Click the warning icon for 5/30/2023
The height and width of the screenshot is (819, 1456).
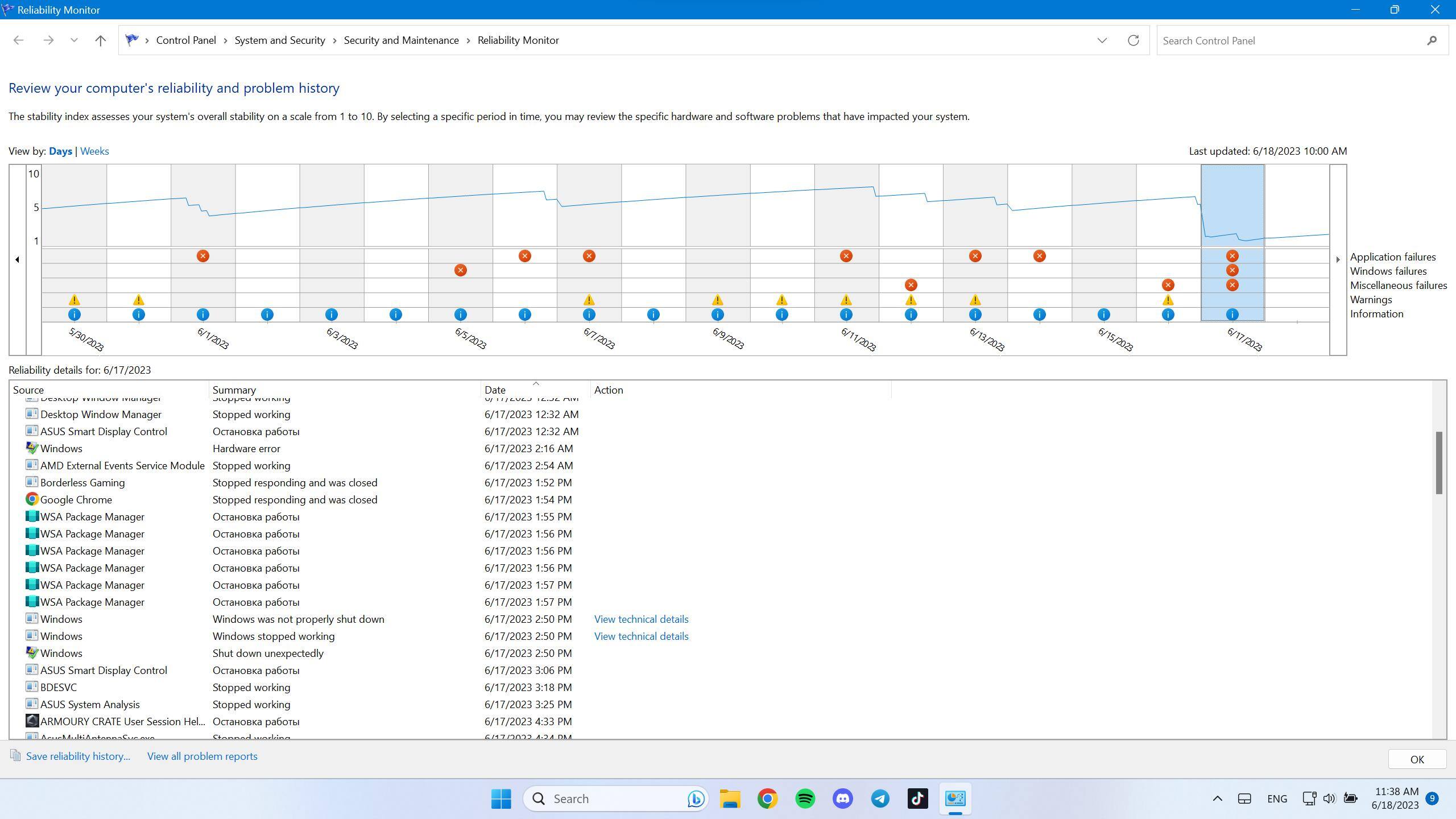click(x=74, y=300)
